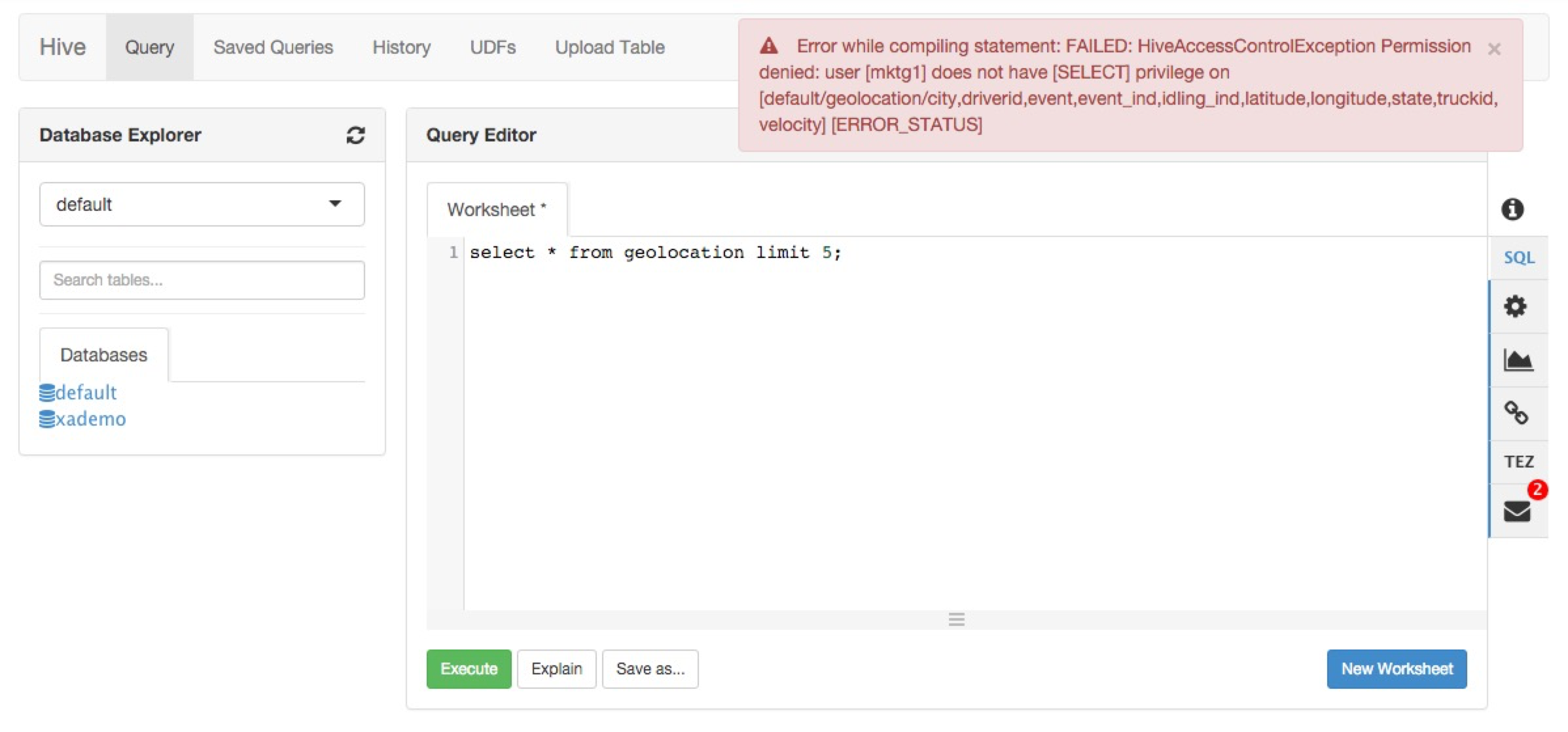The width and height of the screenshot is (1568, 732).
Task: Select the SQL tab in right sidebar
Action: pyautogui.click(x=1518, y=257)
